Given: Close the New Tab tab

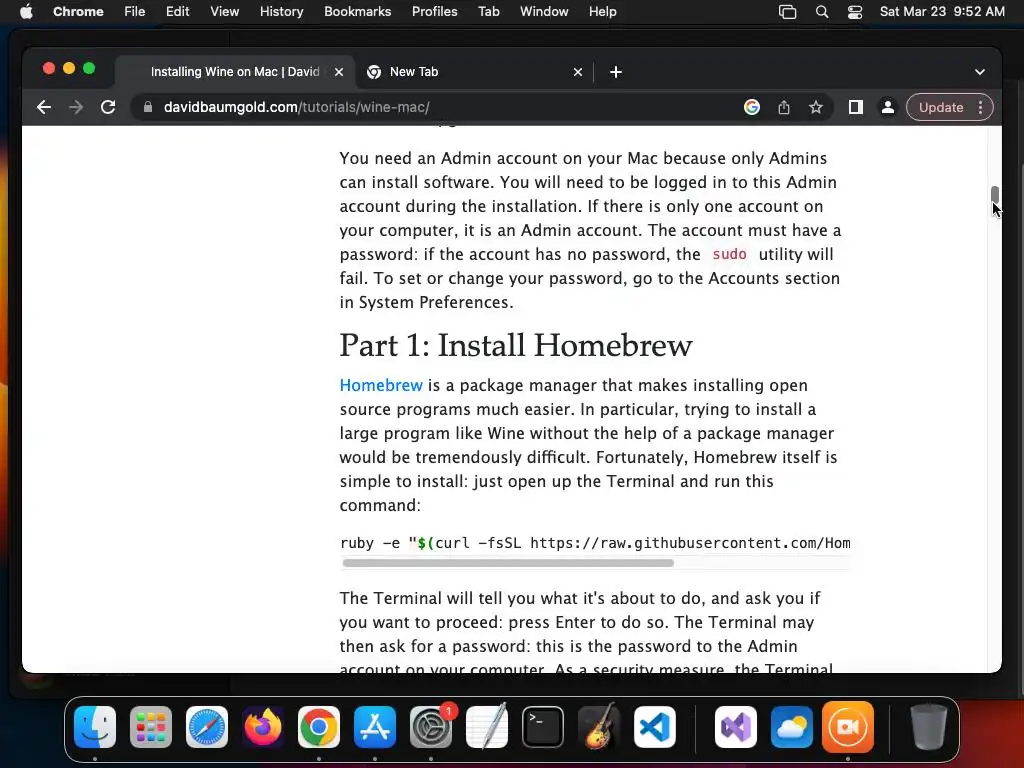Looking at the screenshot, I should (x=578, y=72).
